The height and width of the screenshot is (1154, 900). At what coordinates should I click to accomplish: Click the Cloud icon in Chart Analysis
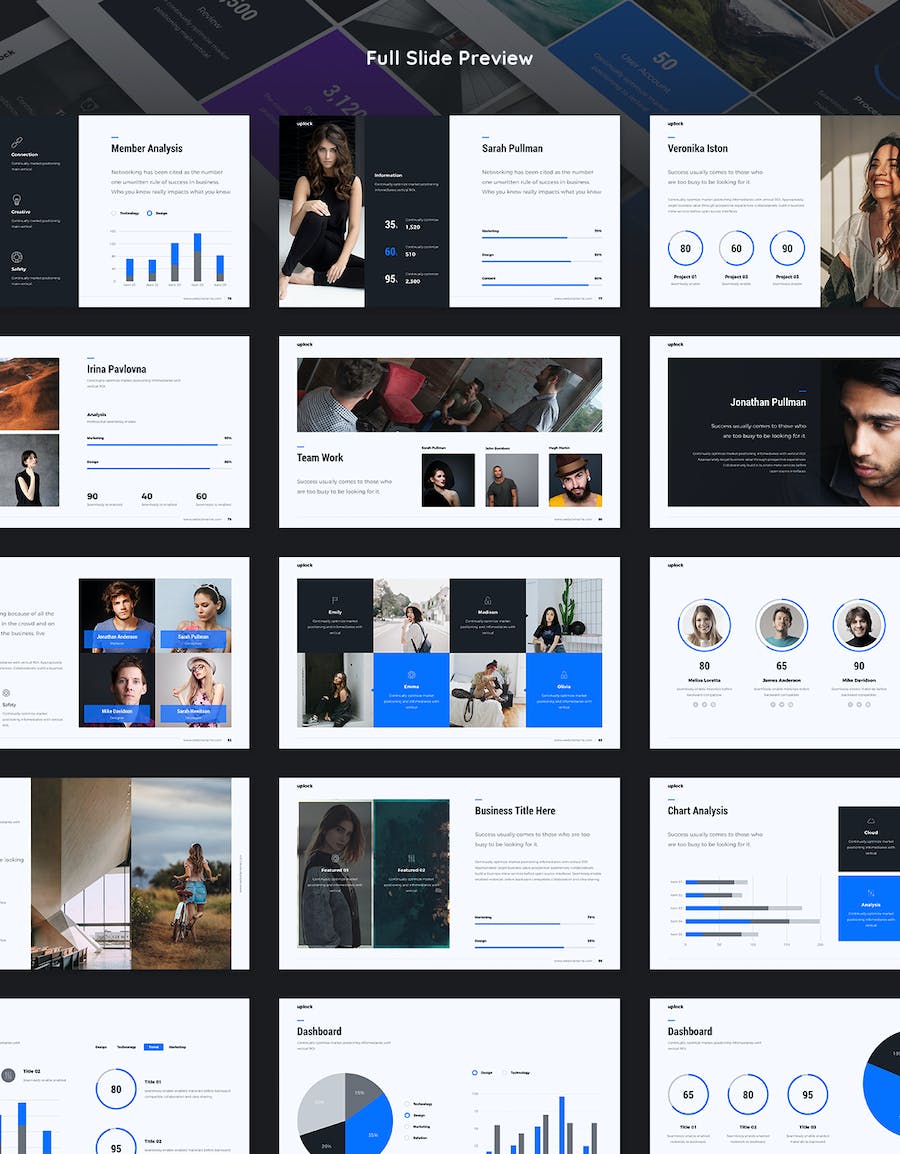click(x=870, y=821)
